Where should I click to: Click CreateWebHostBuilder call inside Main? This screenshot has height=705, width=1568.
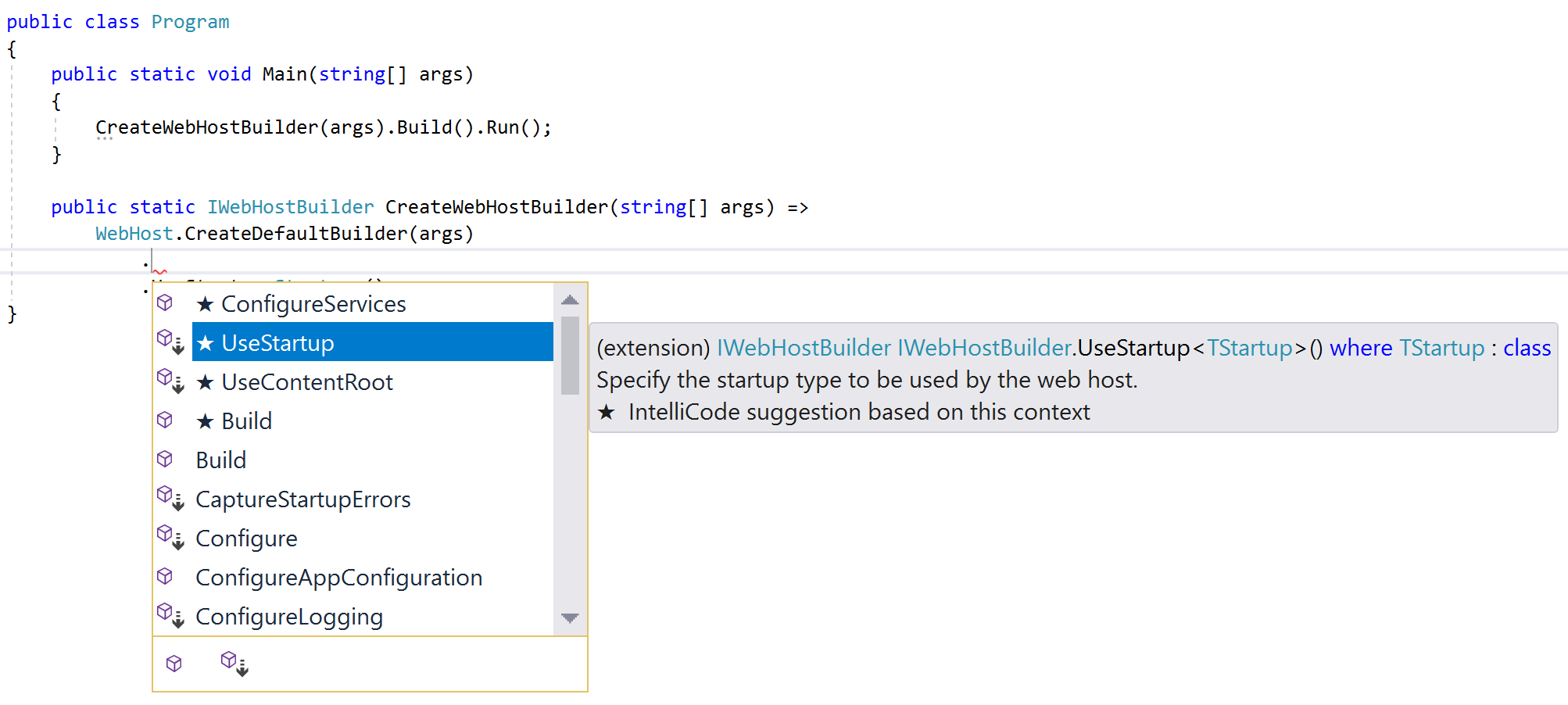click(206, 127)
